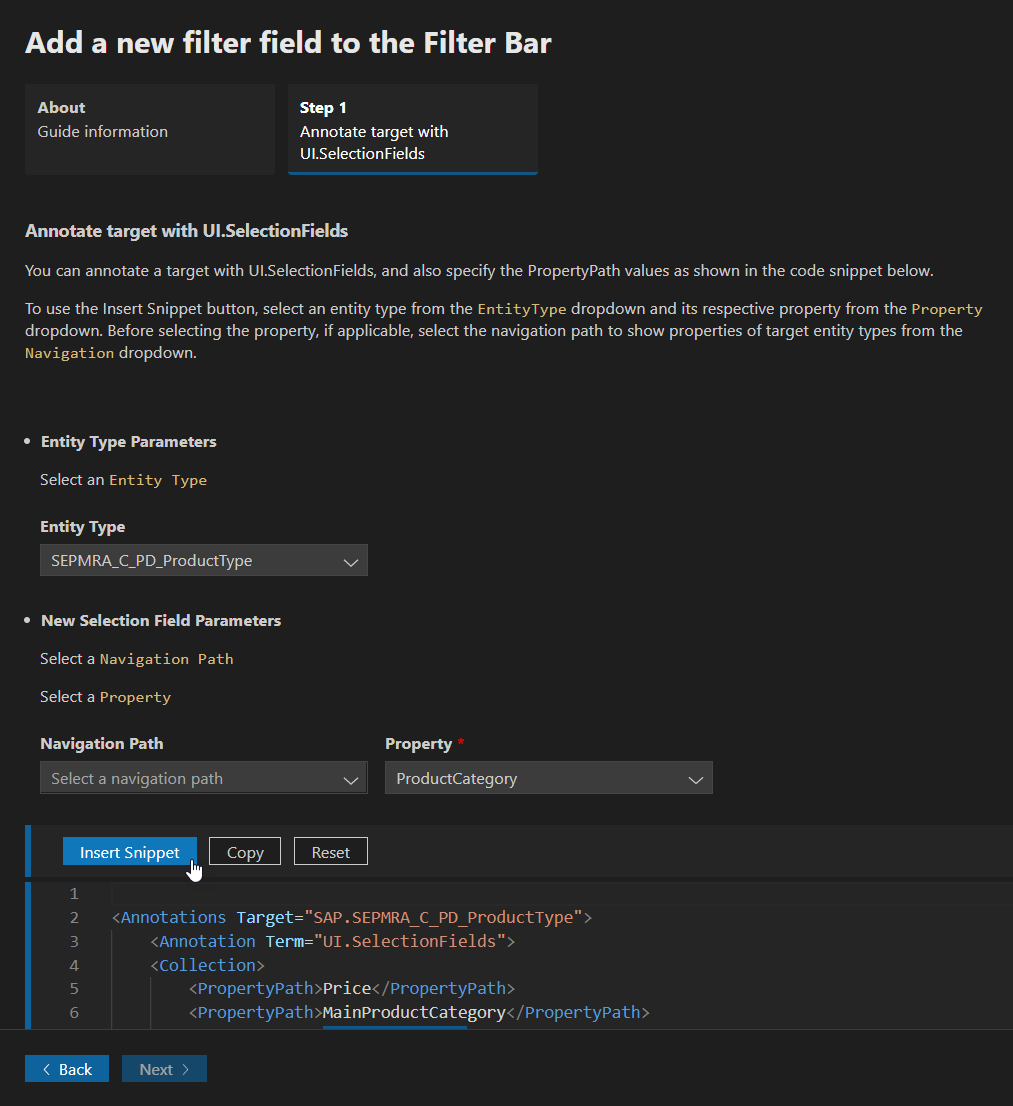The image size is (1013, 1106).
Task: Click MainProductCategory in the code snippet
Action: [414, 1013]
